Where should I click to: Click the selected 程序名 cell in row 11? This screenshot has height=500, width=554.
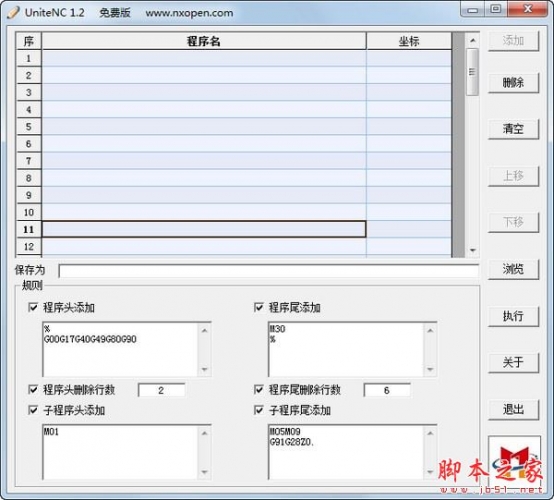(x=204, y=229)
